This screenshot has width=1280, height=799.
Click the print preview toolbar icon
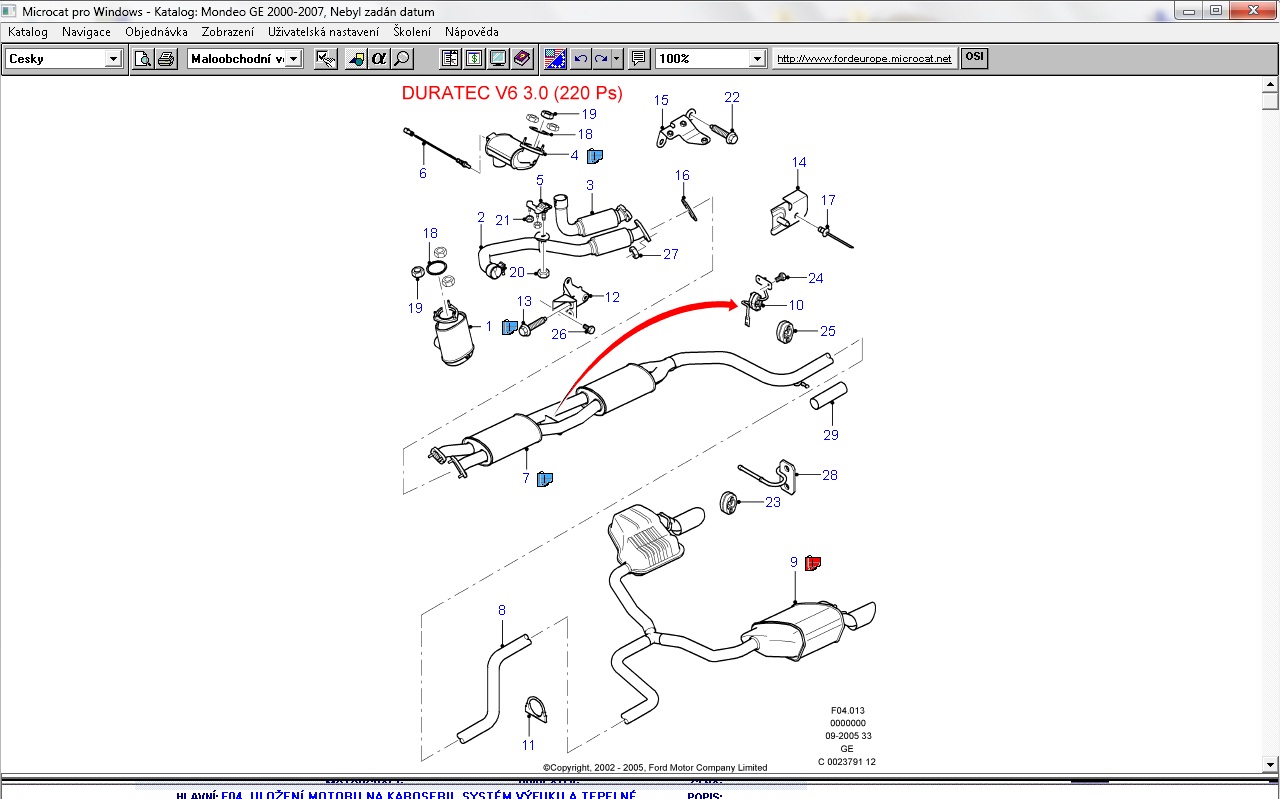[x=143, y=59]
